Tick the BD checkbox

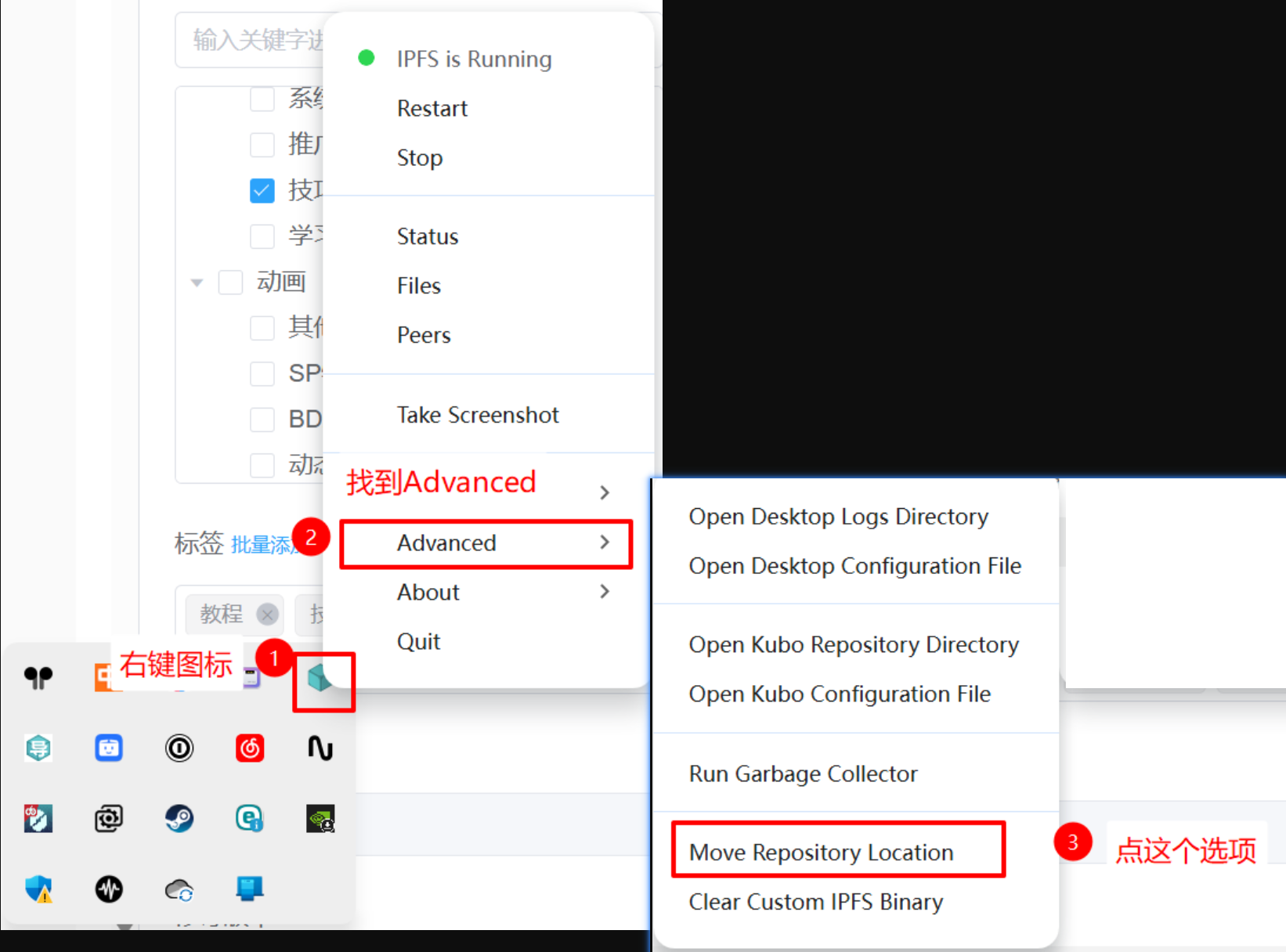click(x=262, y=419)
